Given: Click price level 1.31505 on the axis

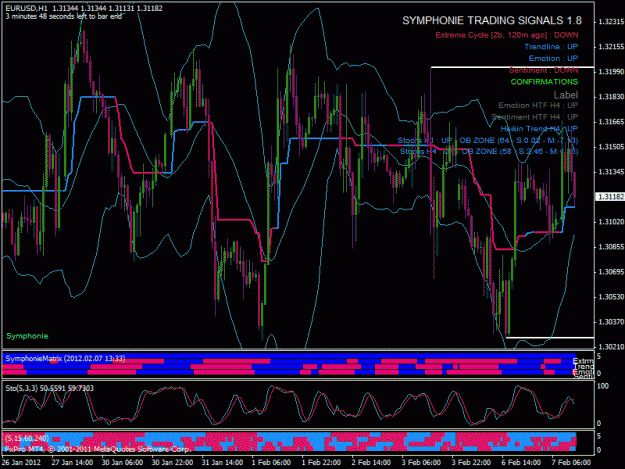Looking at the screenshot, I should (611, 147).
